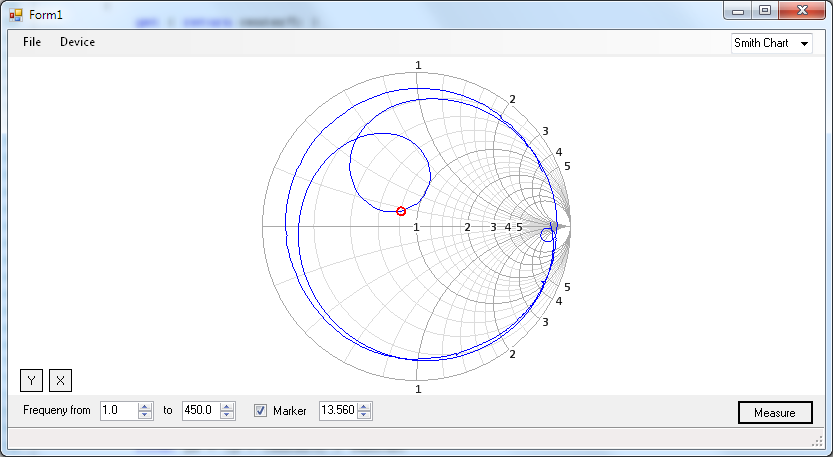
Task: Click the 'Frequeny from' label
Action: (57, 410)
